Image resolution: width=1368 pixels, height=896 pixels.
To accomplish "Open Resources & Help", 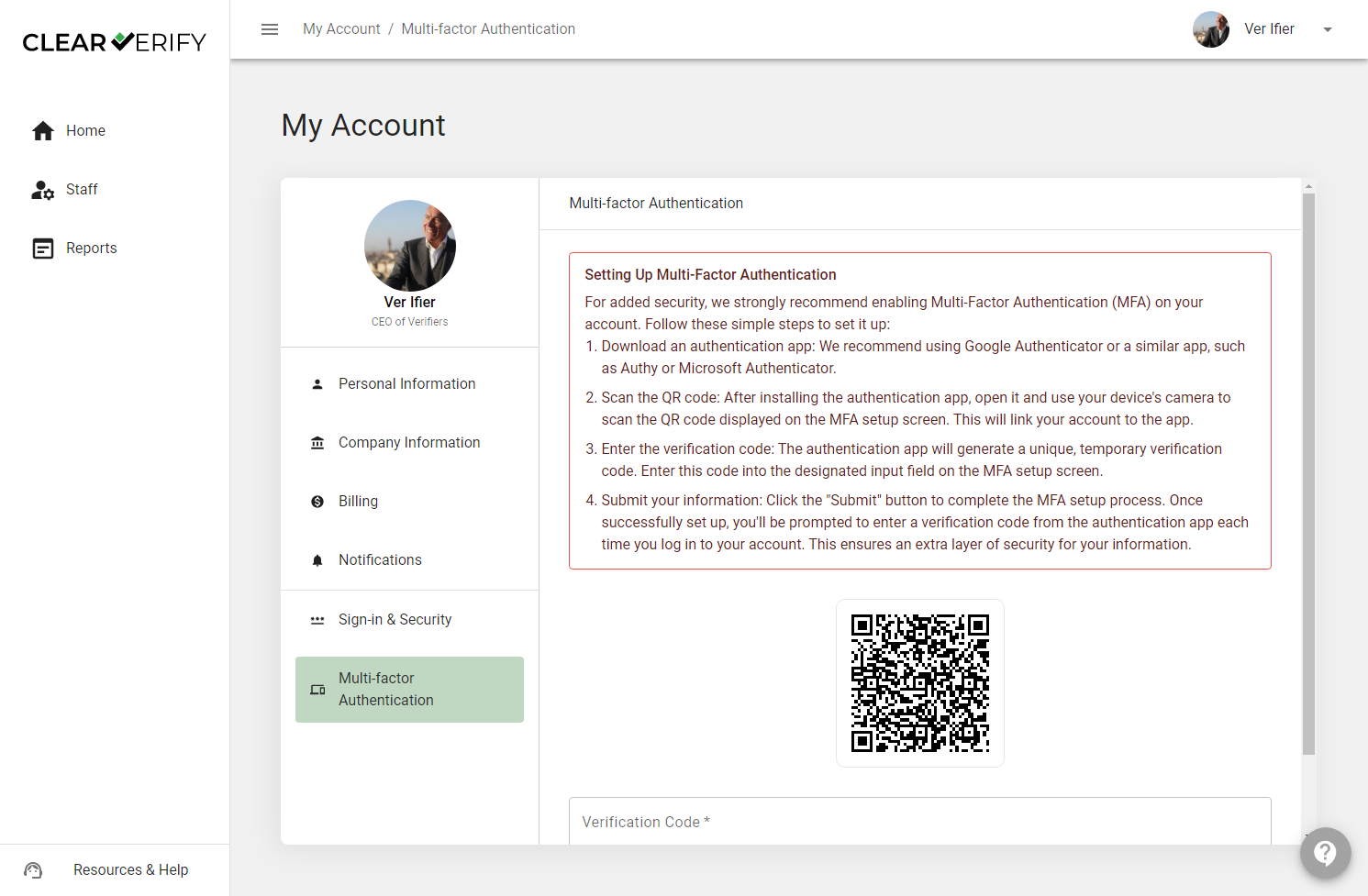I will (x=115, y=870).
